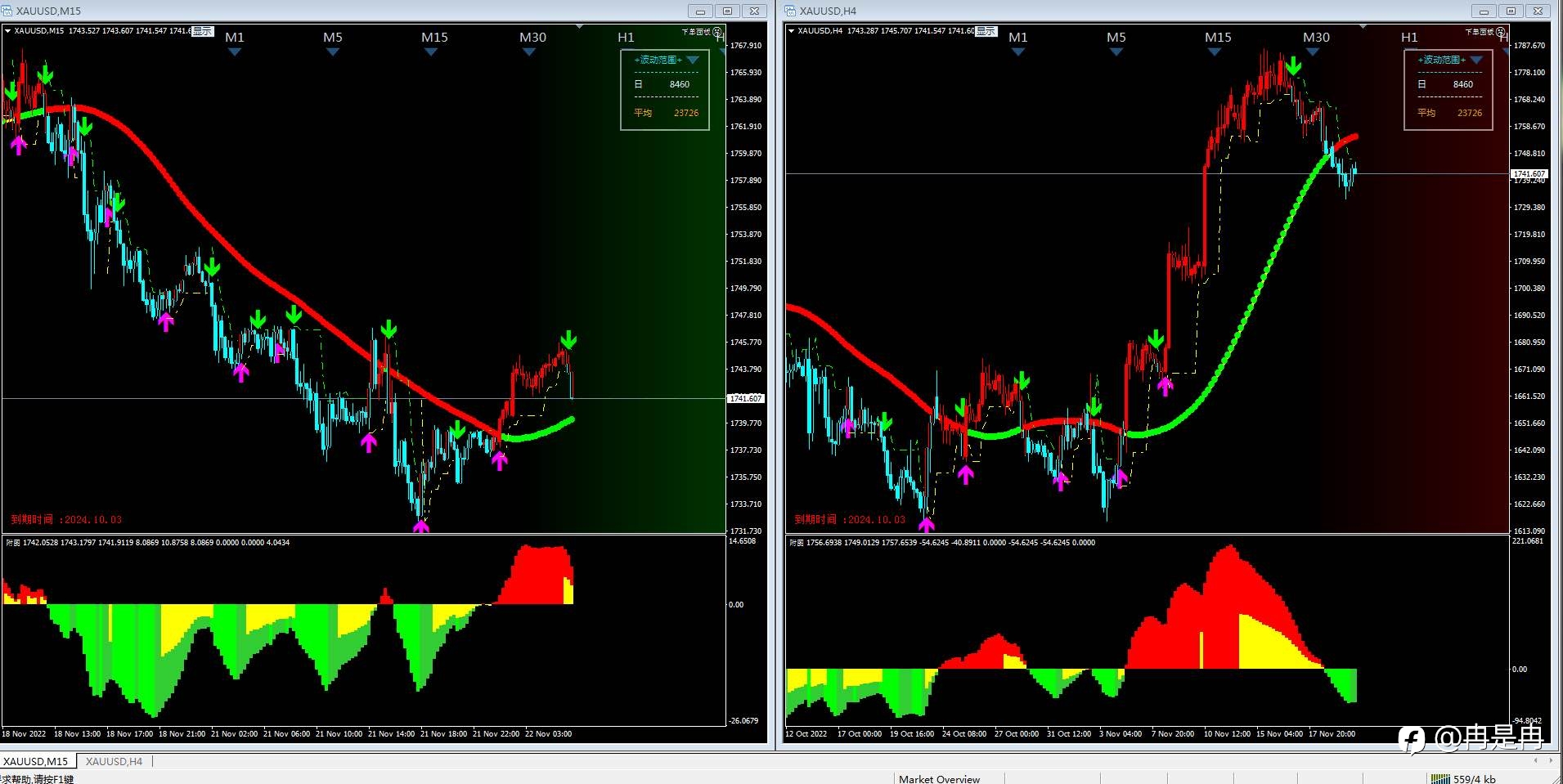Viewport: 1563px width, 784px height.
Task: Expand the 波动范围 dropdown in M15 chart
Action: coord(693,60)
